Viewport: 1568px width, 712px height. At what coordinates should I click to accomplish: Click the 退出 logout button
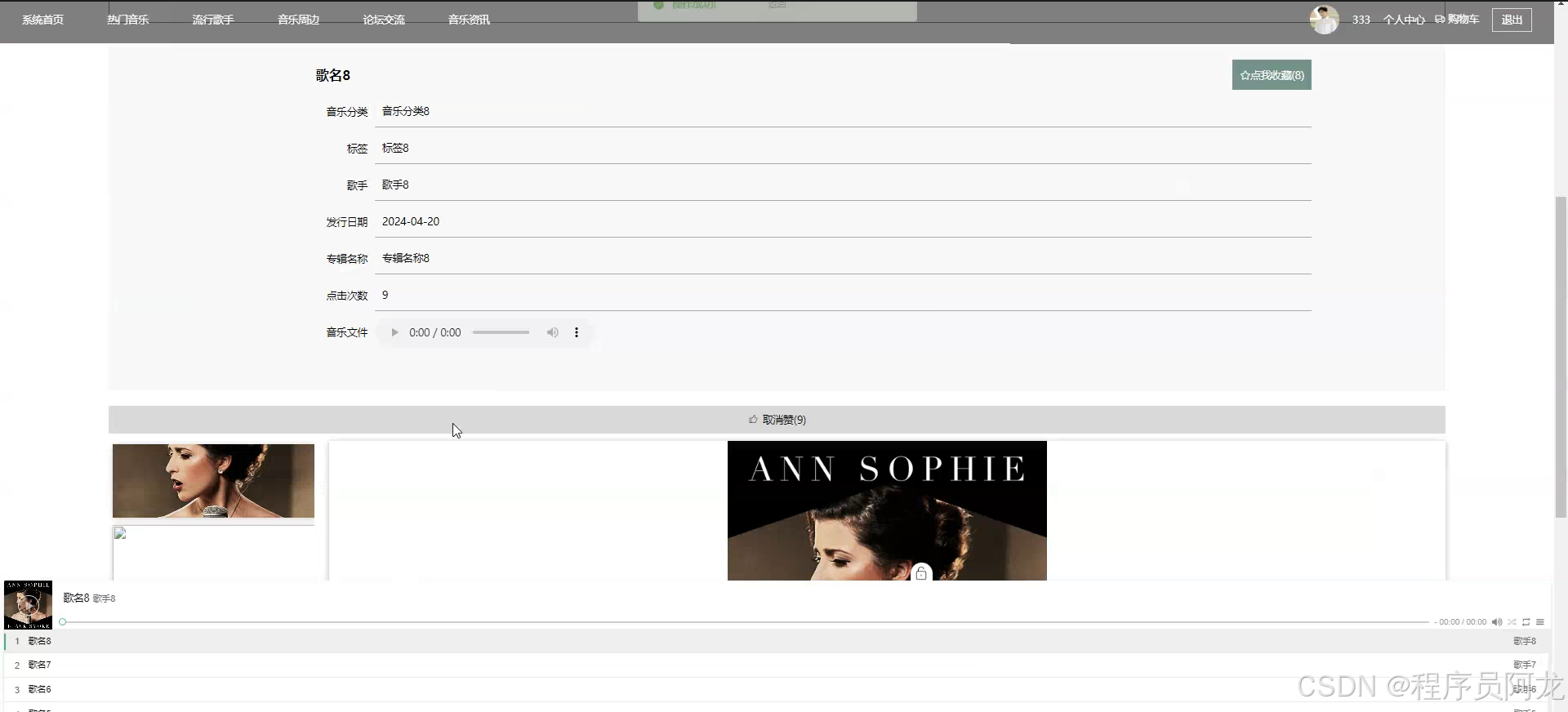tap(1512, 20)
